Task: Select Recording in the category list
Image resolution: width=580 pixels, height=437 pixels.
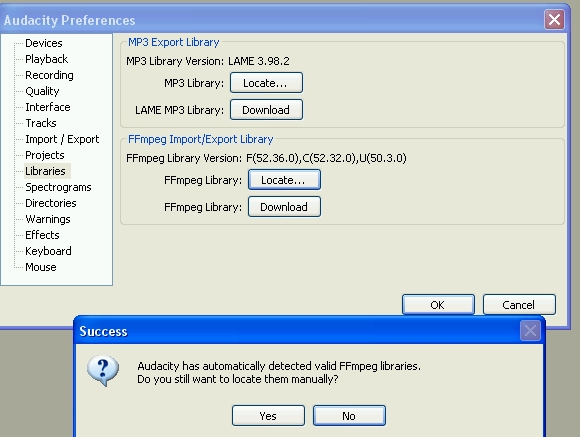Action: click(x=49, y=75)
